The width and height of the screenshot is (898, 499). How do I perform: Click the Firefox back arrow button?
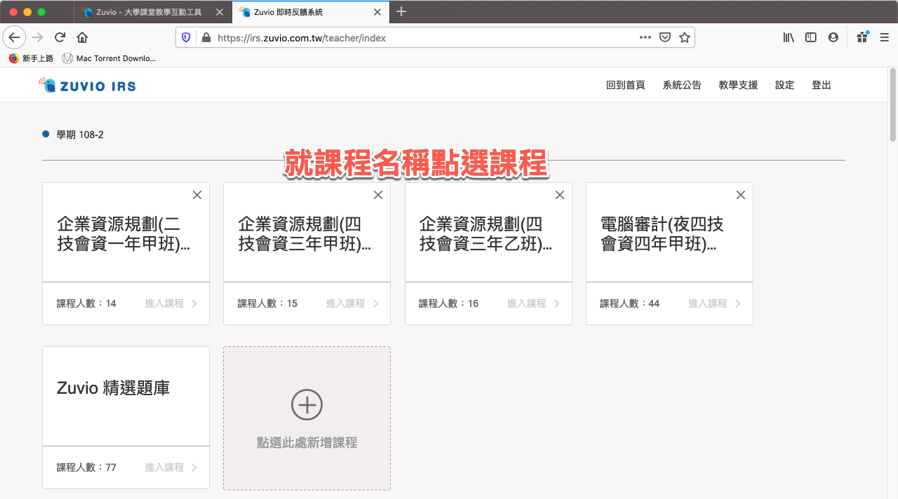(14, 38)
